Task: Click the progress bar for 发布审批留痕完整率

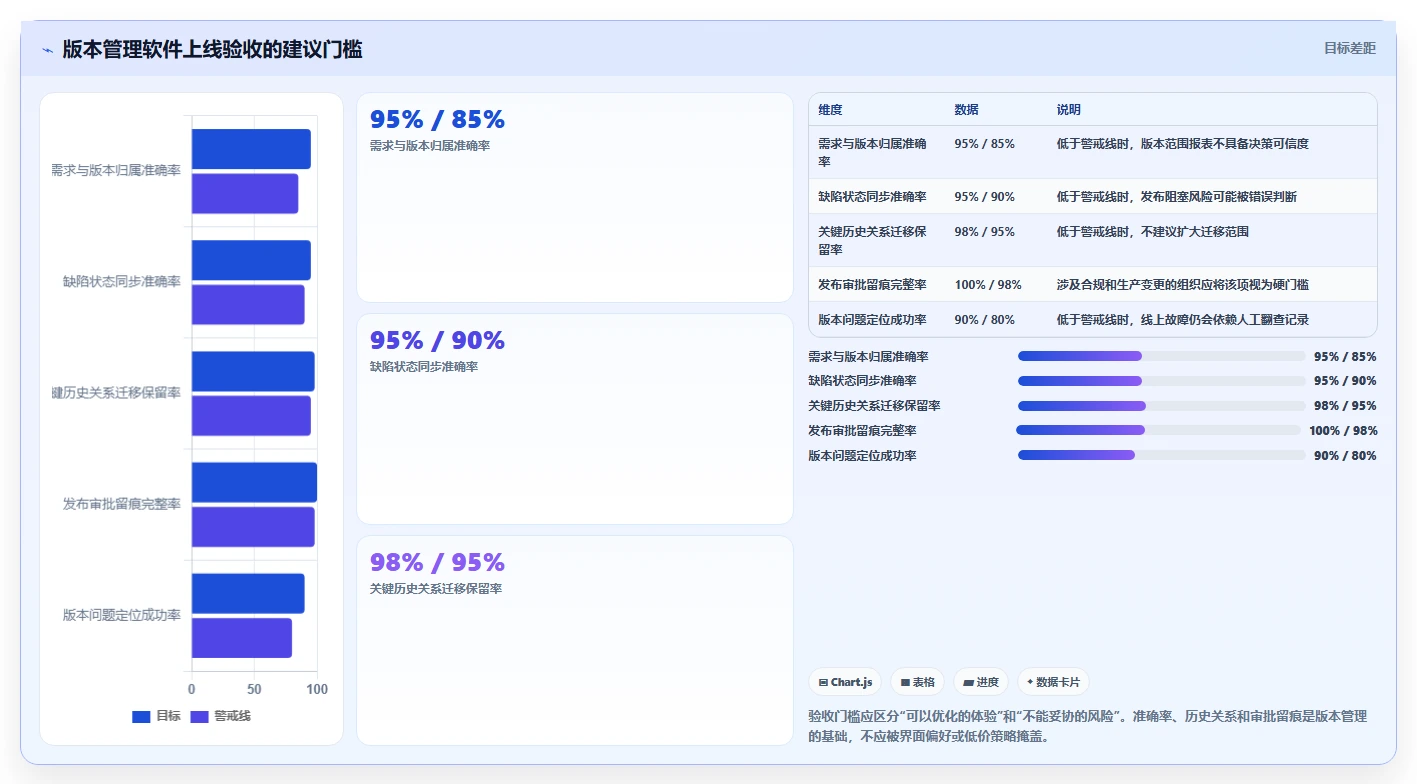Action: 1158,430
